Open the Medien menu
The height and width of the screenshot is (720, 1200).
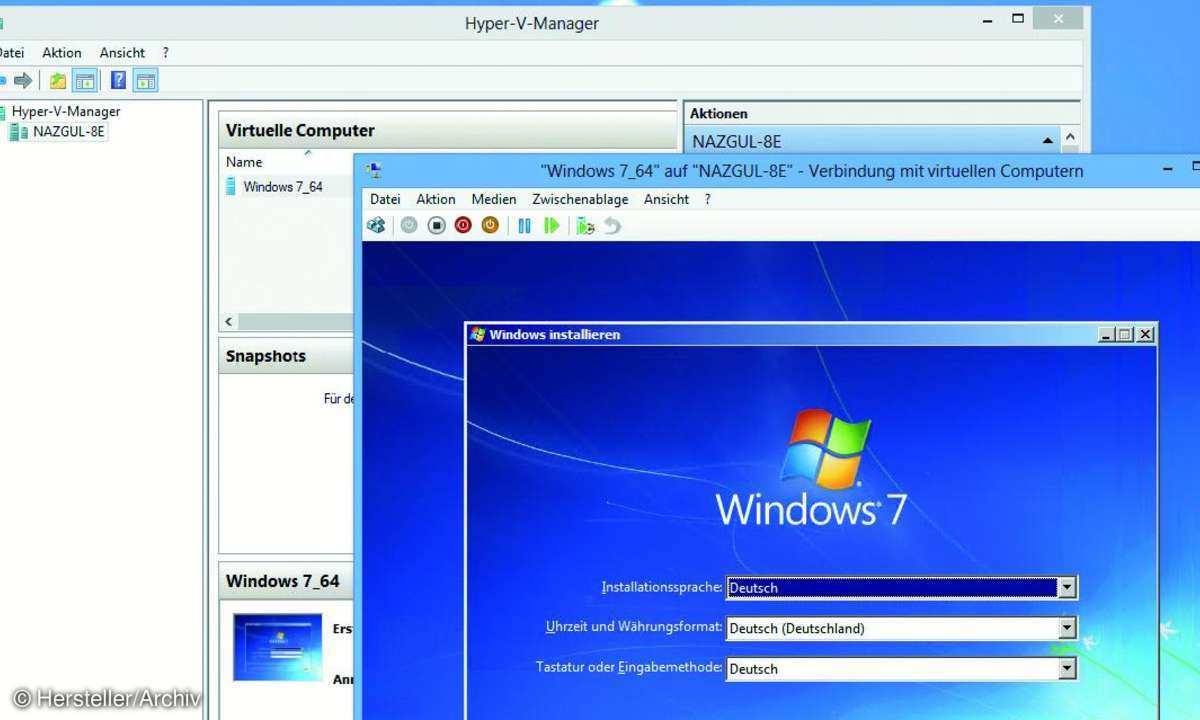tap(494, 199)
